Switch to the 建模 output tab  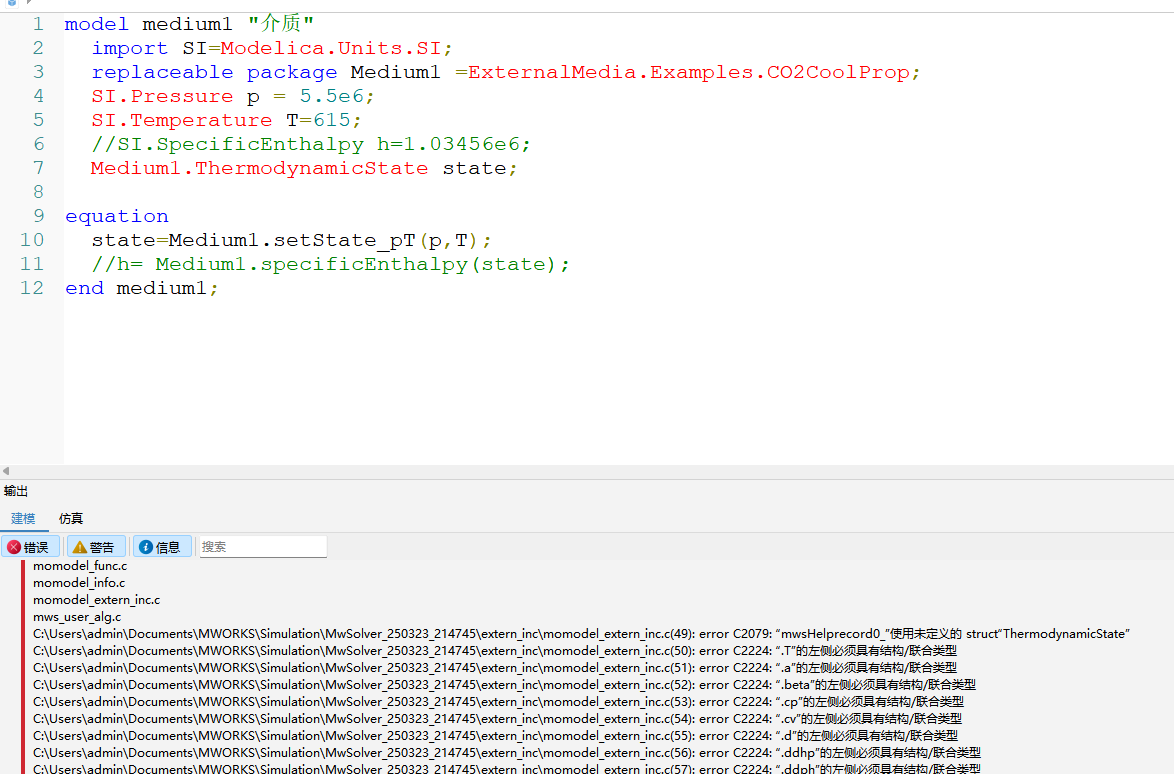click(23, 519)
